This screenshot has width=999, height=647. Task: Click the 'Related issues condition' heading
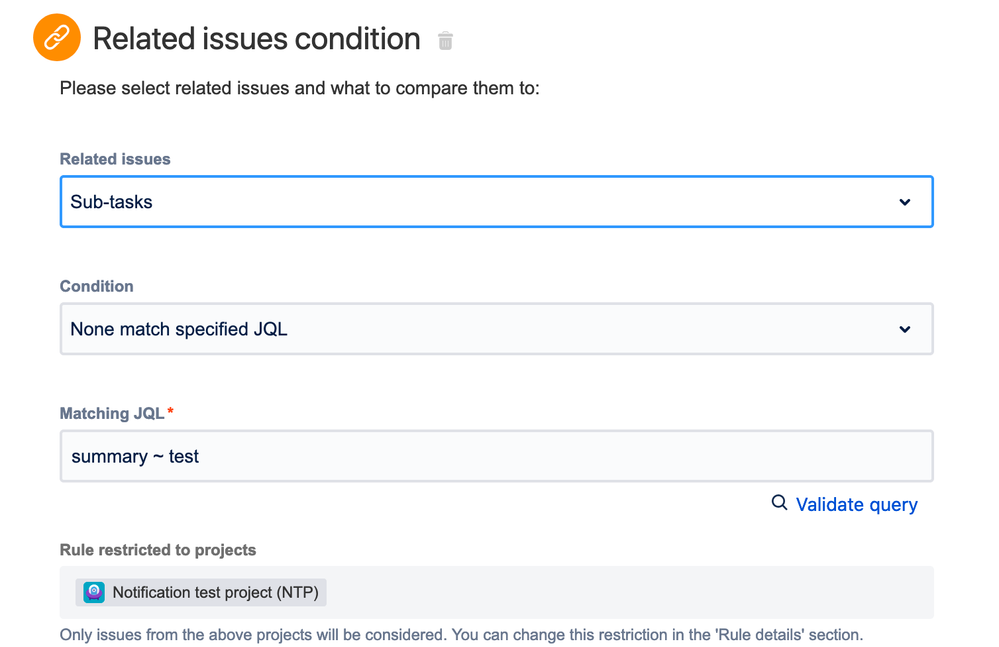[257, 39]
